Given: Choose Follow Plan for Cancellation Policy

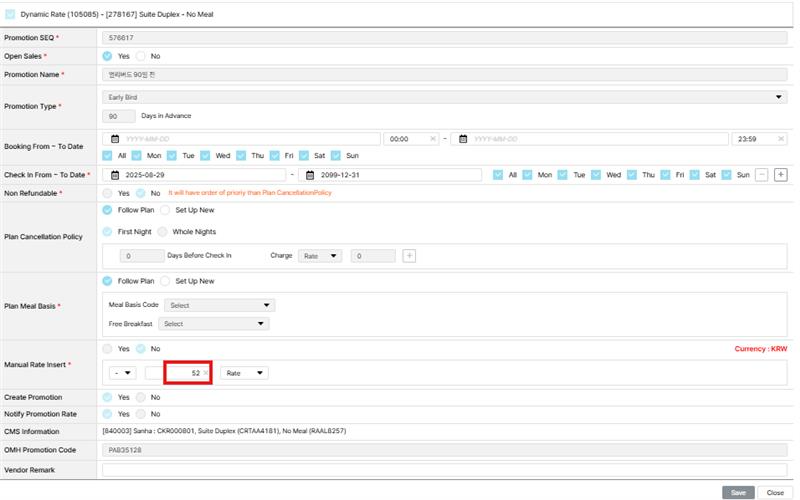Looking at the screenshot, I should 107,210.
